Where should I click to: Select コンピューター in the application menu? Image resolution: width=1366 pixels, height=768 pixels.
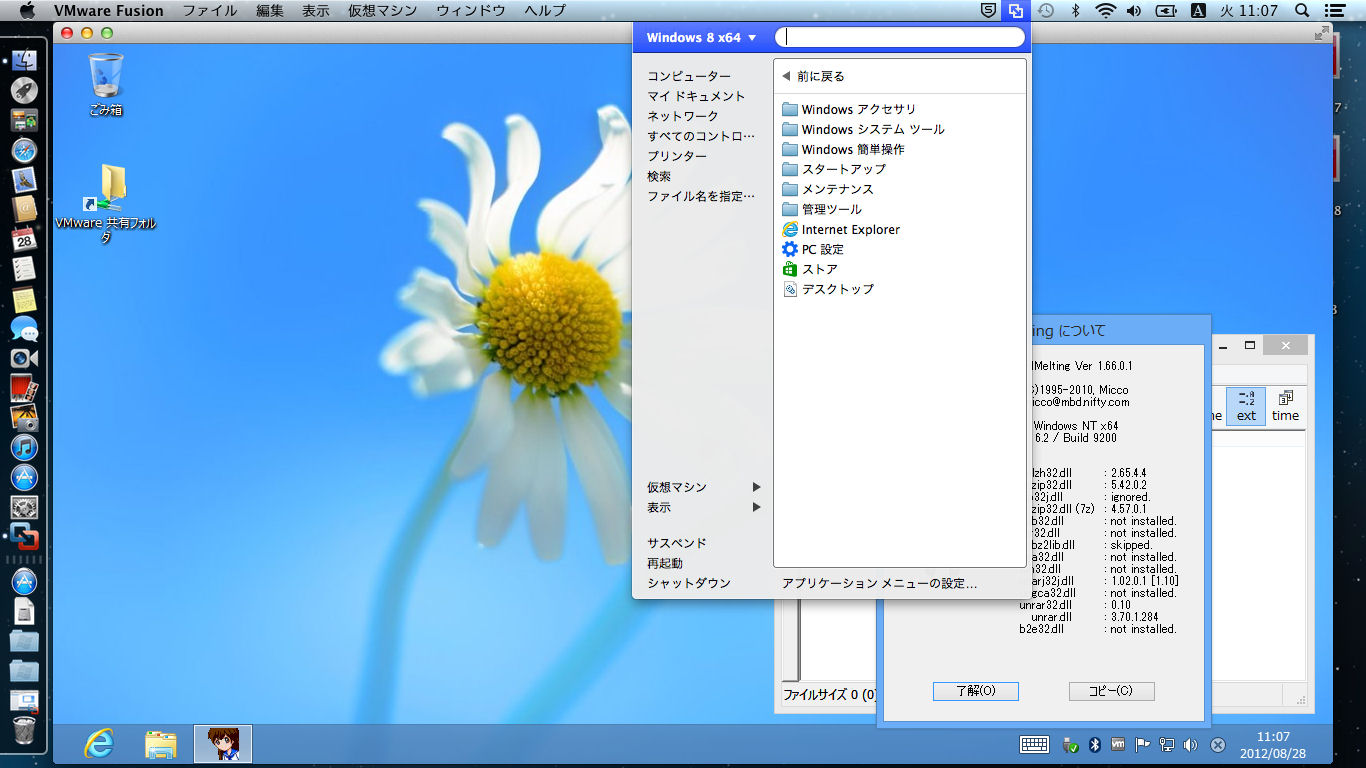point(689,76)
